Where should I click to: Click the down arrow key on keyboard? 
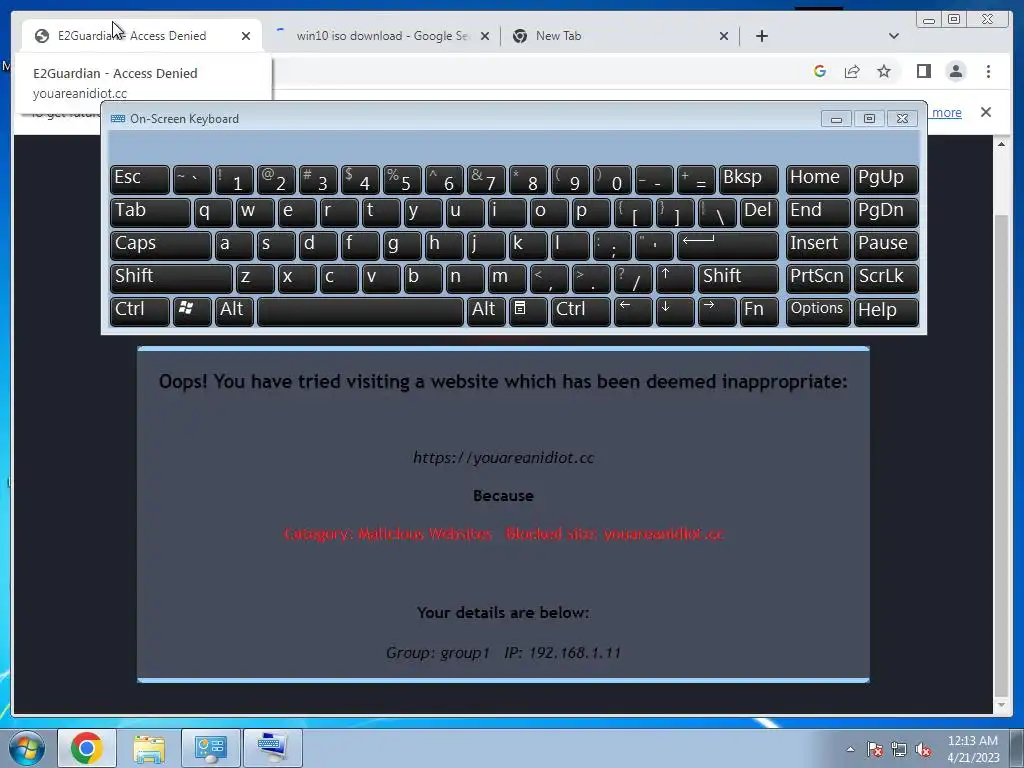[x=675, y=310]
